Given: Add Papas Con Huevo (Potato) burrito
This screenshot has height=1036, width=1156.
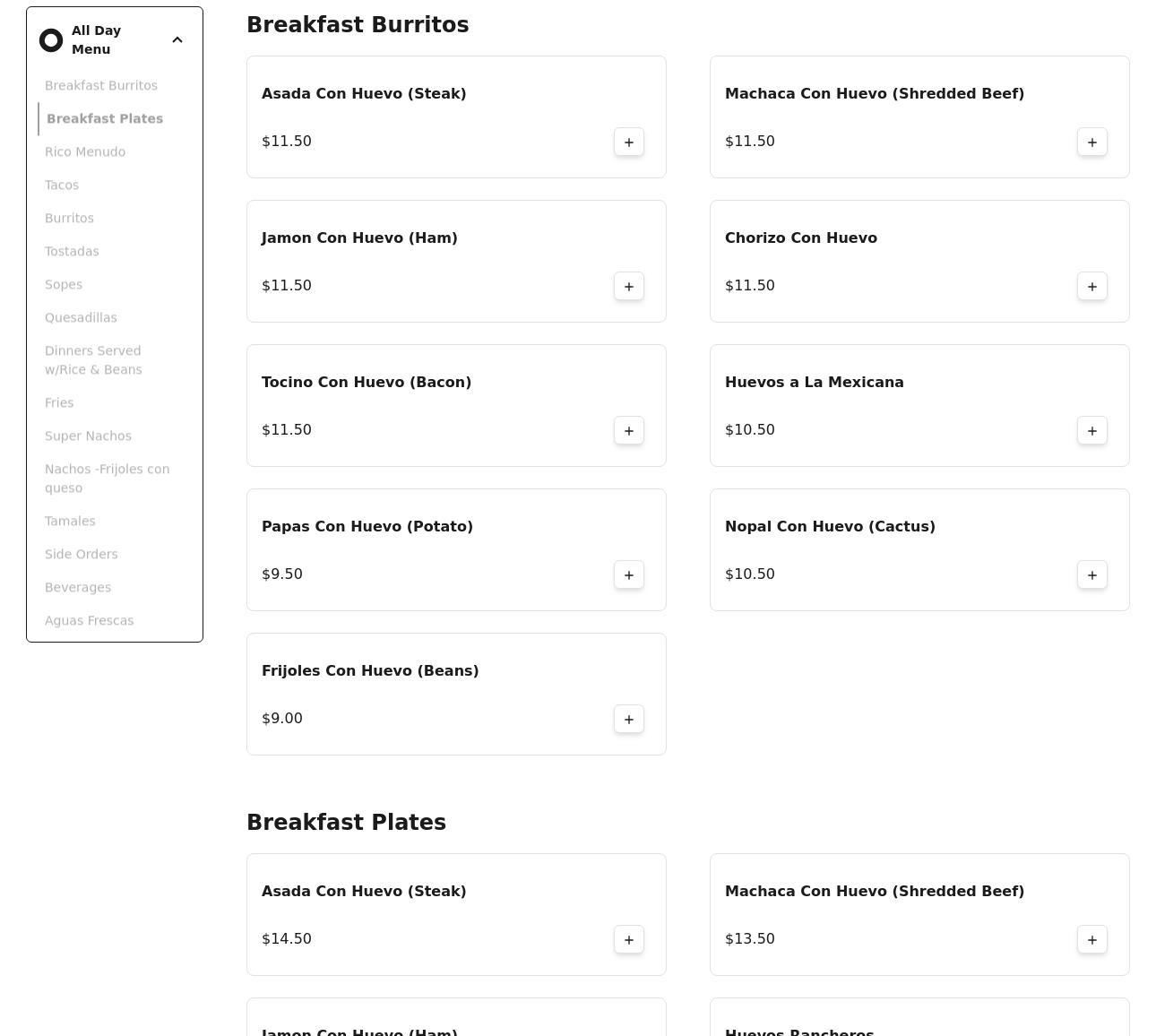Looking at the screenshot, I should [628, 574].
